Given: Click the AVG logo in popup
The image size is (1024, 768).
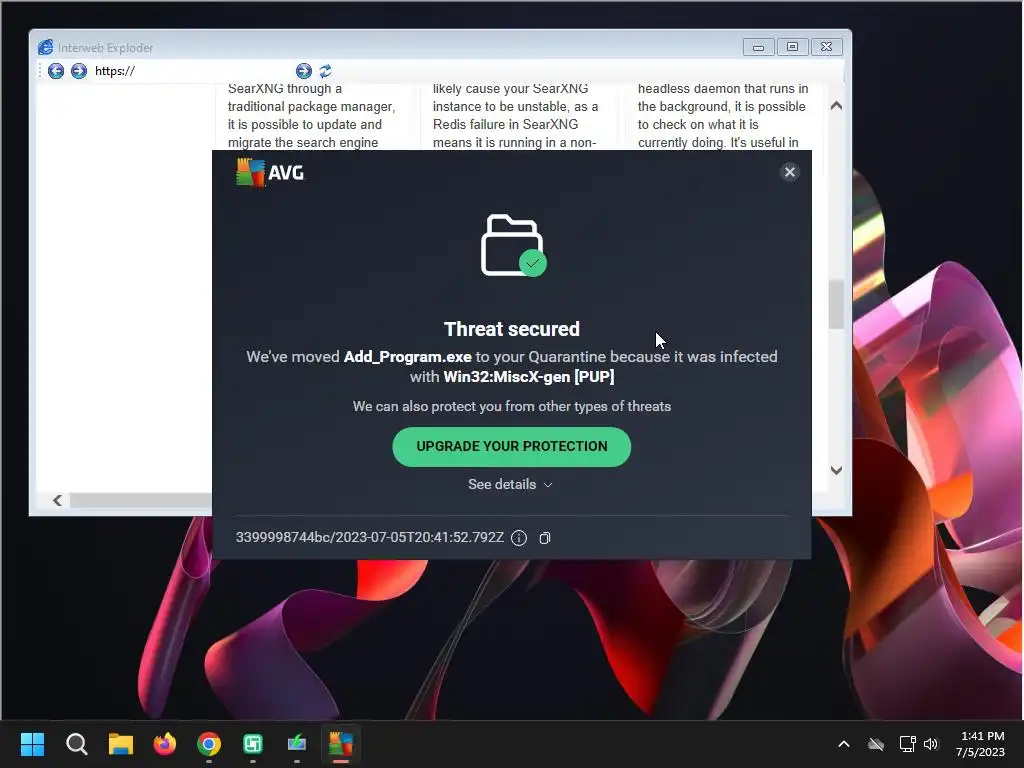Looking at the screenshot, I should point(270,172).
